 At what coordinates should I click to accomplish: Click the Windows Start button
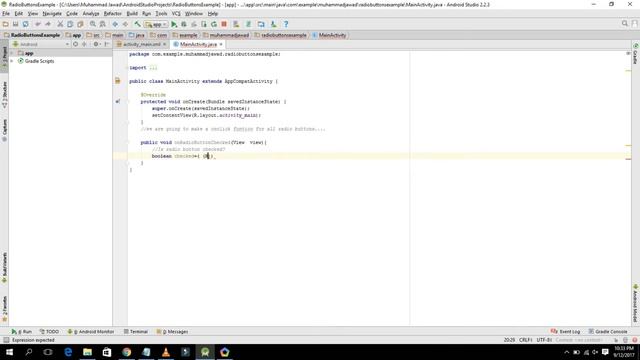(9, 352)
